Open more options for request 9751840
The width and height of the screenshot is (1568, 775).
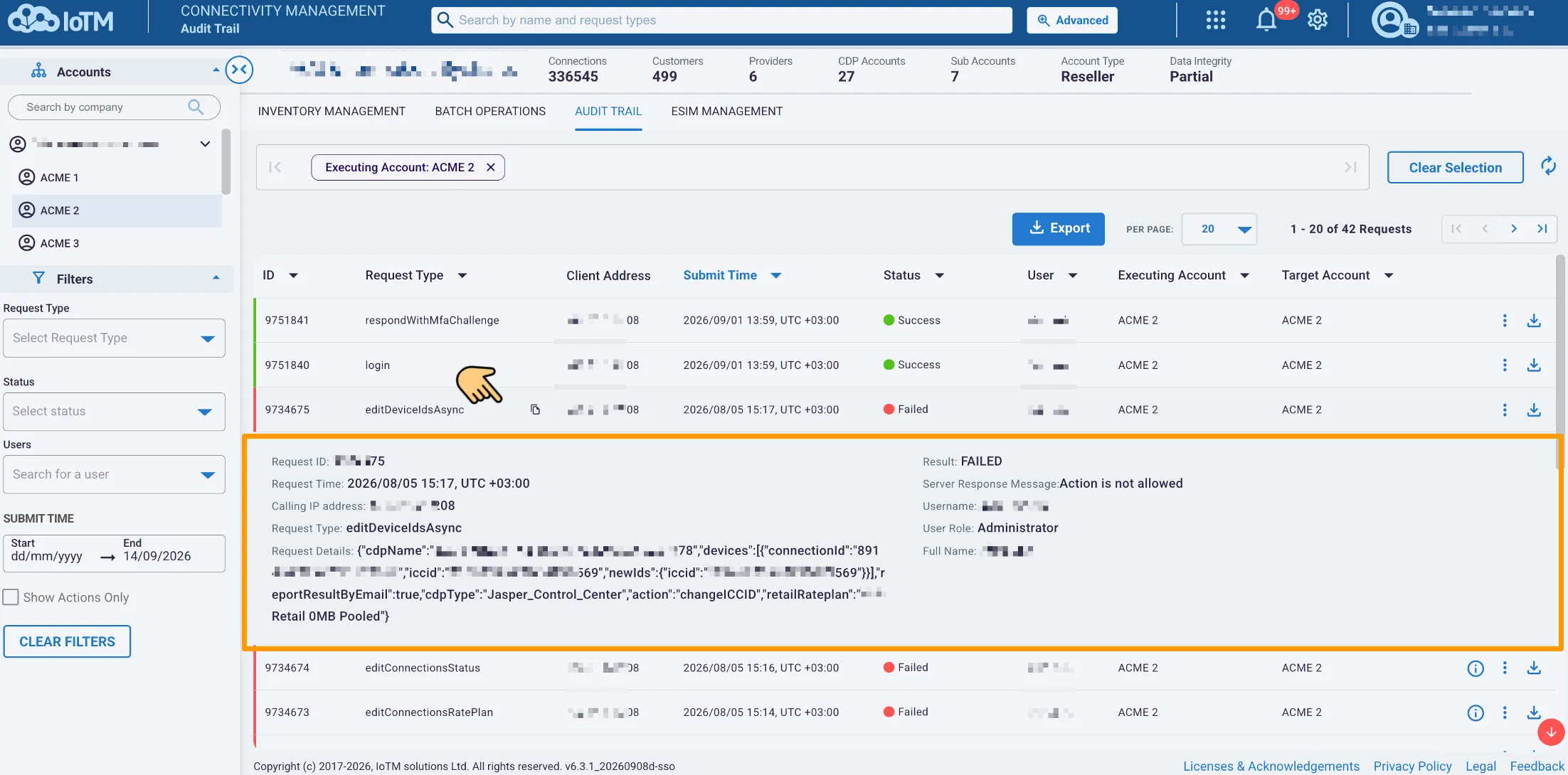point(1505,365)
